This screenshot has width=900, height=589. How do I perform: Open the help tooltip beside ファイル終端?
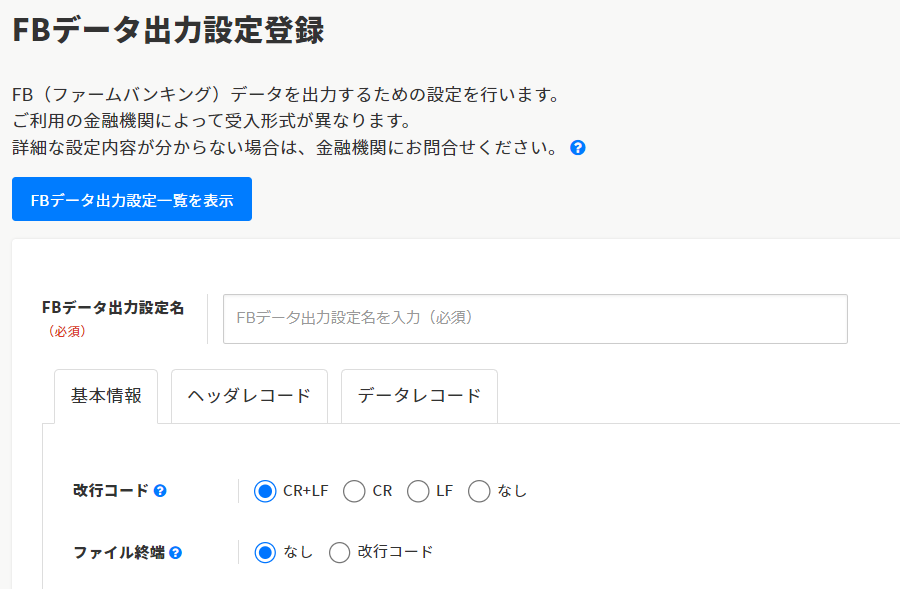point(176,552)
